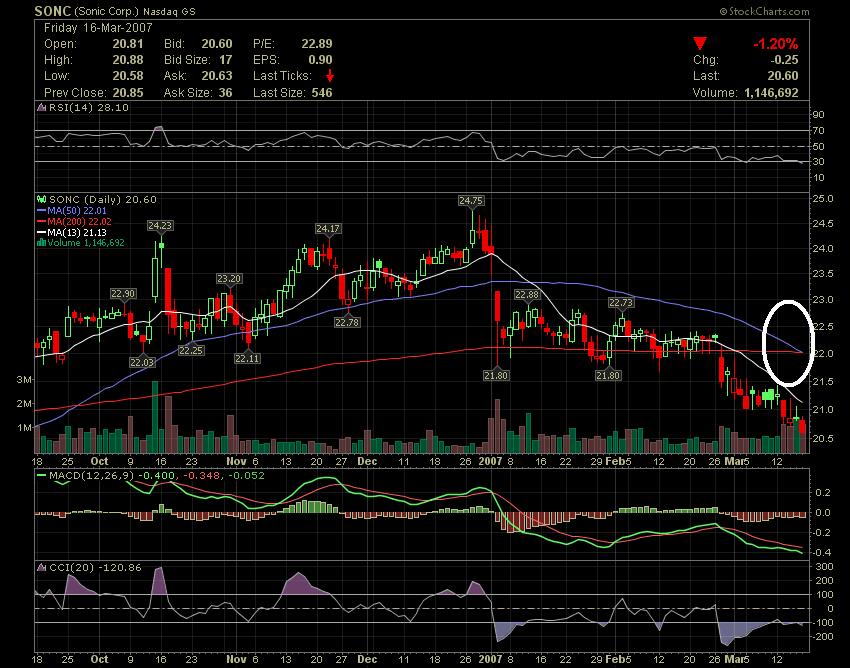Click the P/E value 22.89
850x668 pixels.
coord(317,44)
